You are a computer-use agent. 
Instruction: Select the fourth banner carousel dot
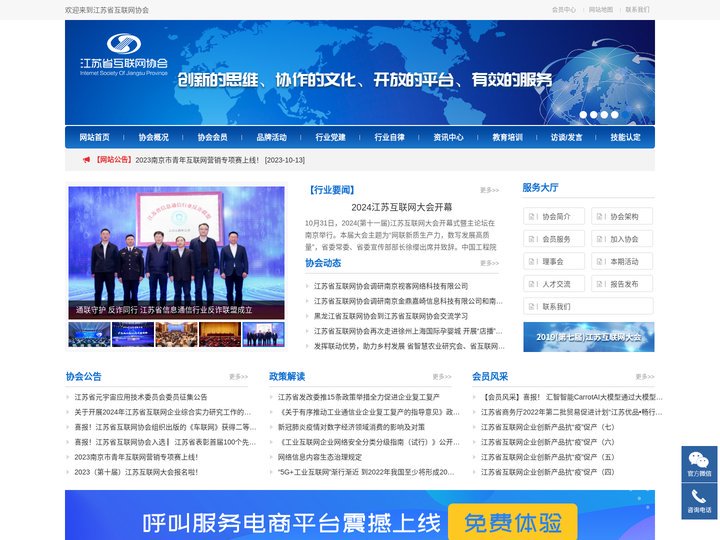pyautogui.click(x=615, y=115)
